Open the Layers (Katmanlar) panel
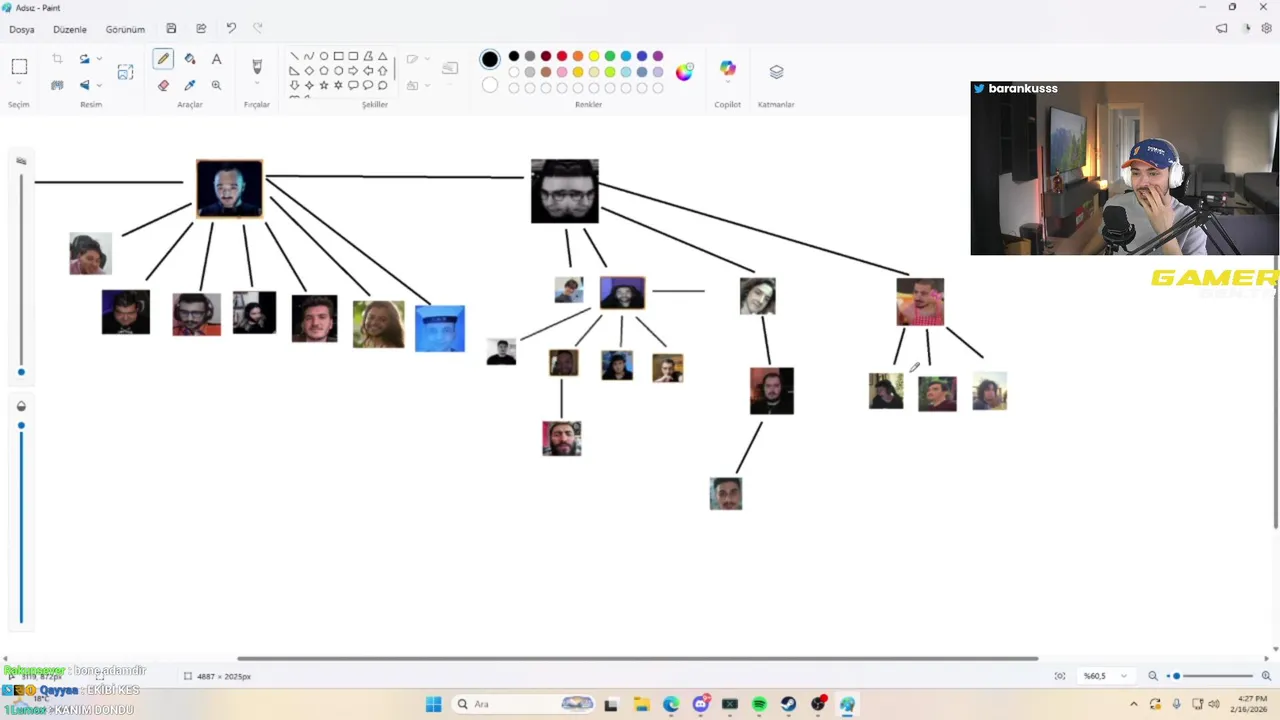1280x720 pixels. pos(776,72)
